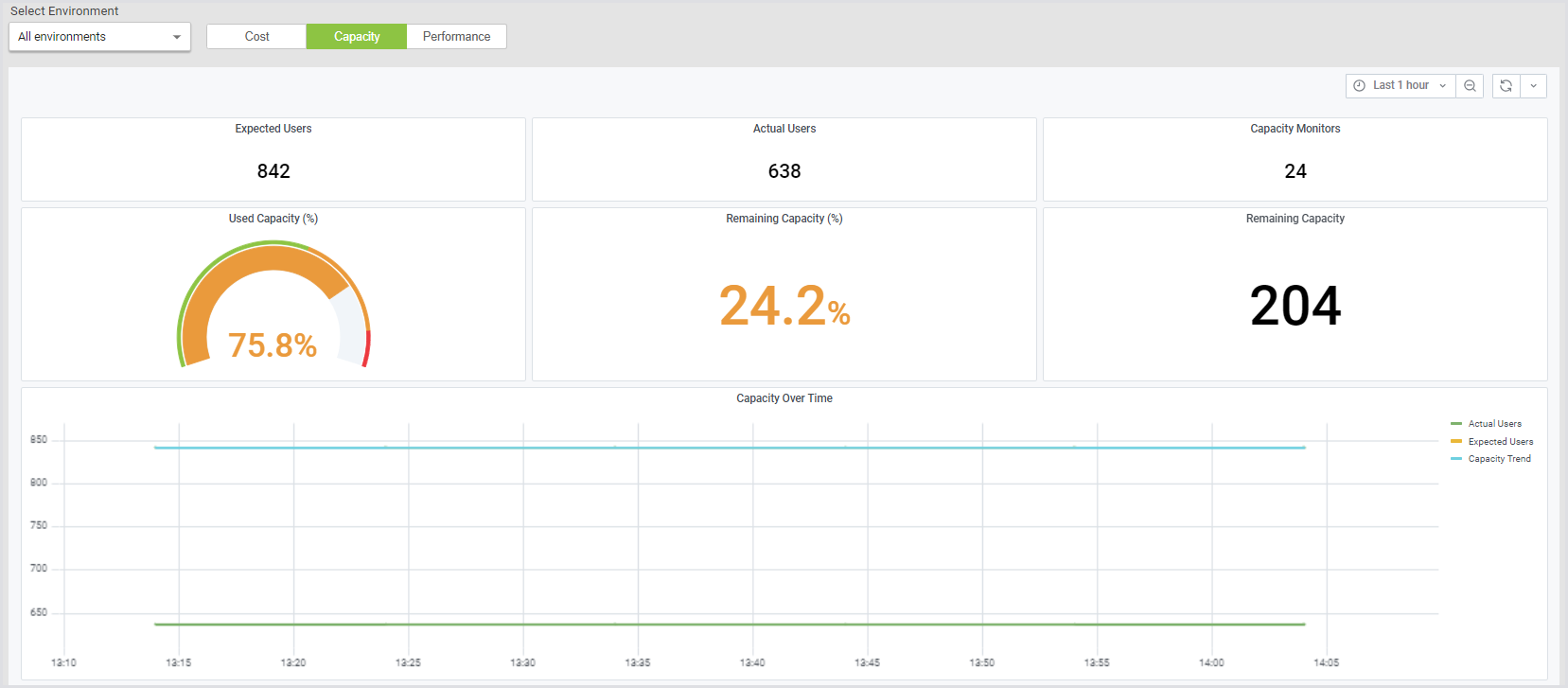Open the refresh interval dropdown arrow
Screen dimensions: 1568x688
click(1533, 86)
